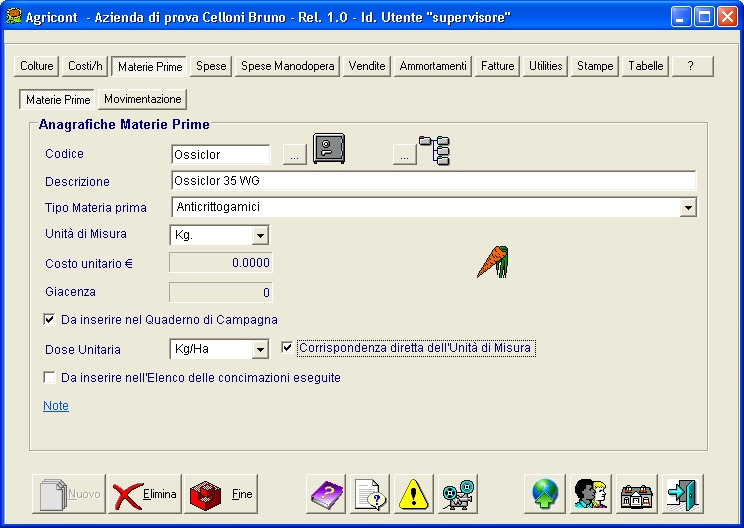Click the exit door icon

(x=682, y=494)
